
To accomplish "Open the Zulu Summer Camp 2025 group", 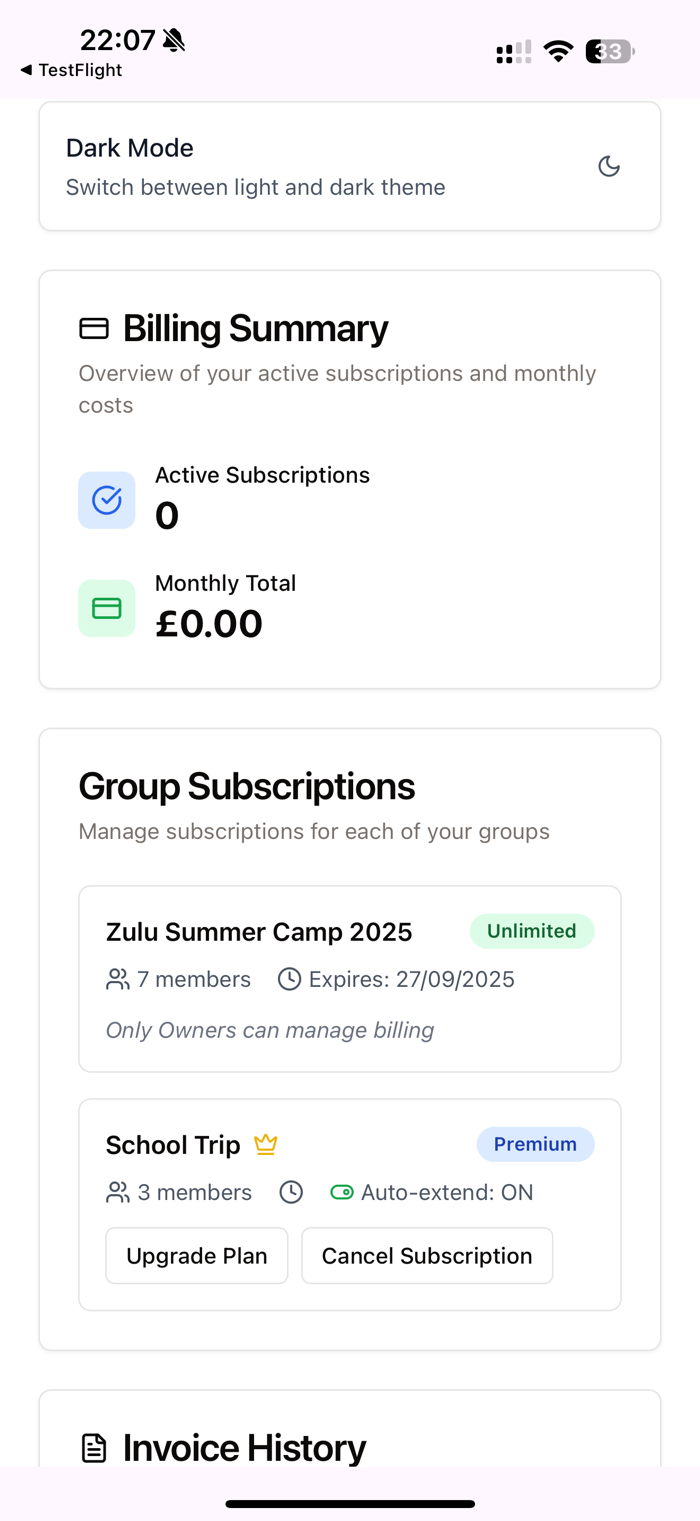I will [259, 932].
